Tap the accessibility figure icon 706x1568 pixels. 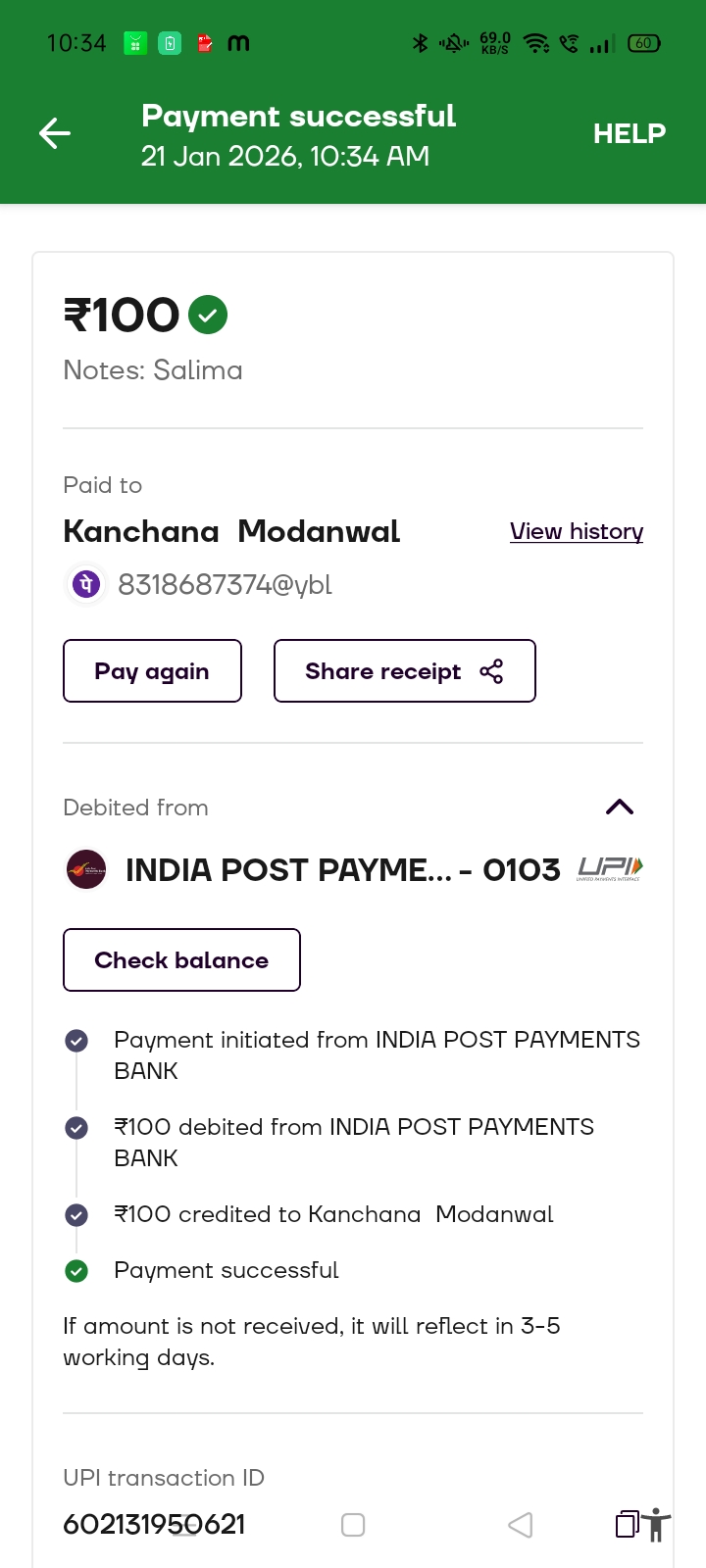click(x=658, y=1525)
